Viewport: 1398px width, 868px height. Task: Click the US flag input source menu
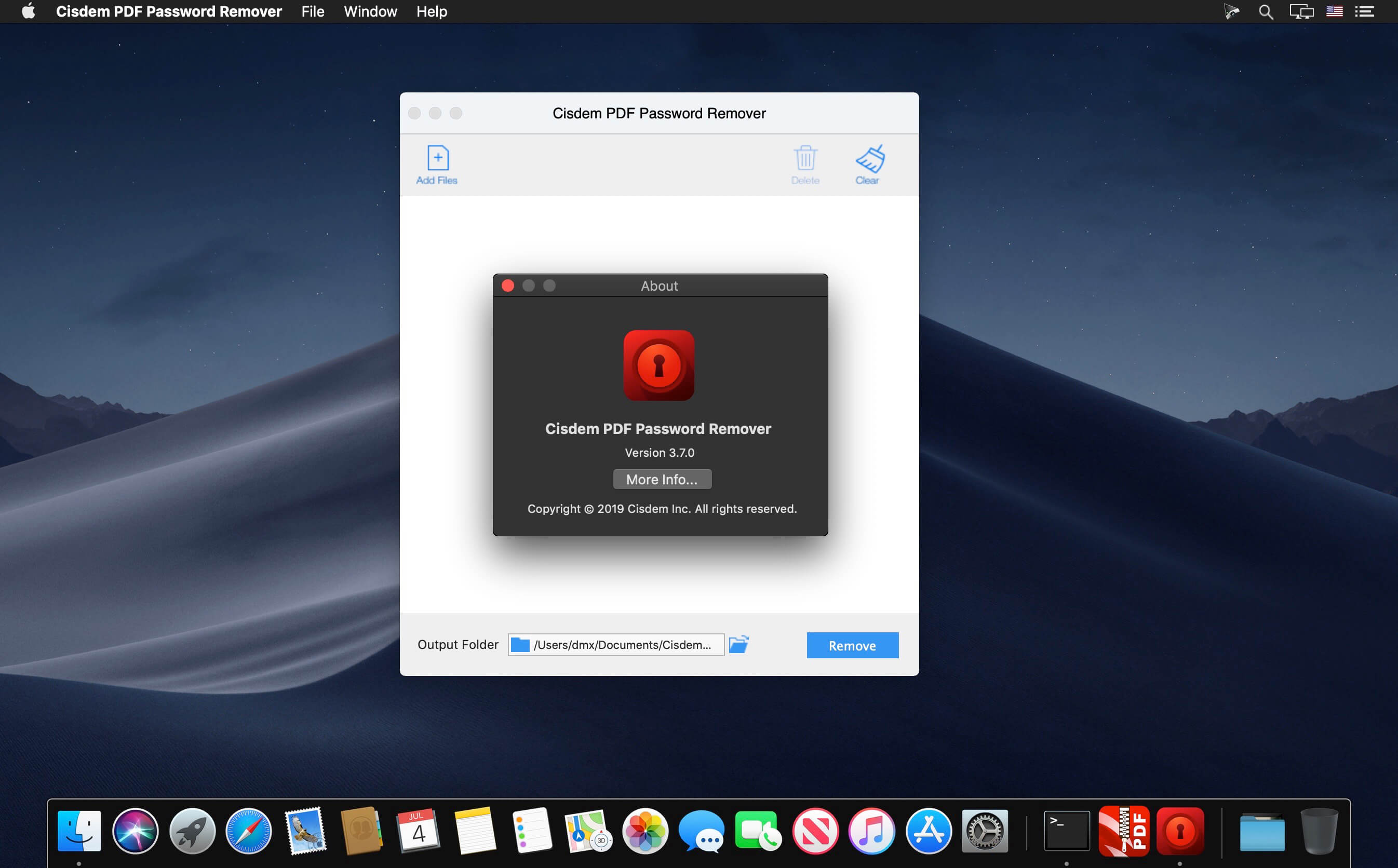pyautogui.click(x=1334, y=11)
